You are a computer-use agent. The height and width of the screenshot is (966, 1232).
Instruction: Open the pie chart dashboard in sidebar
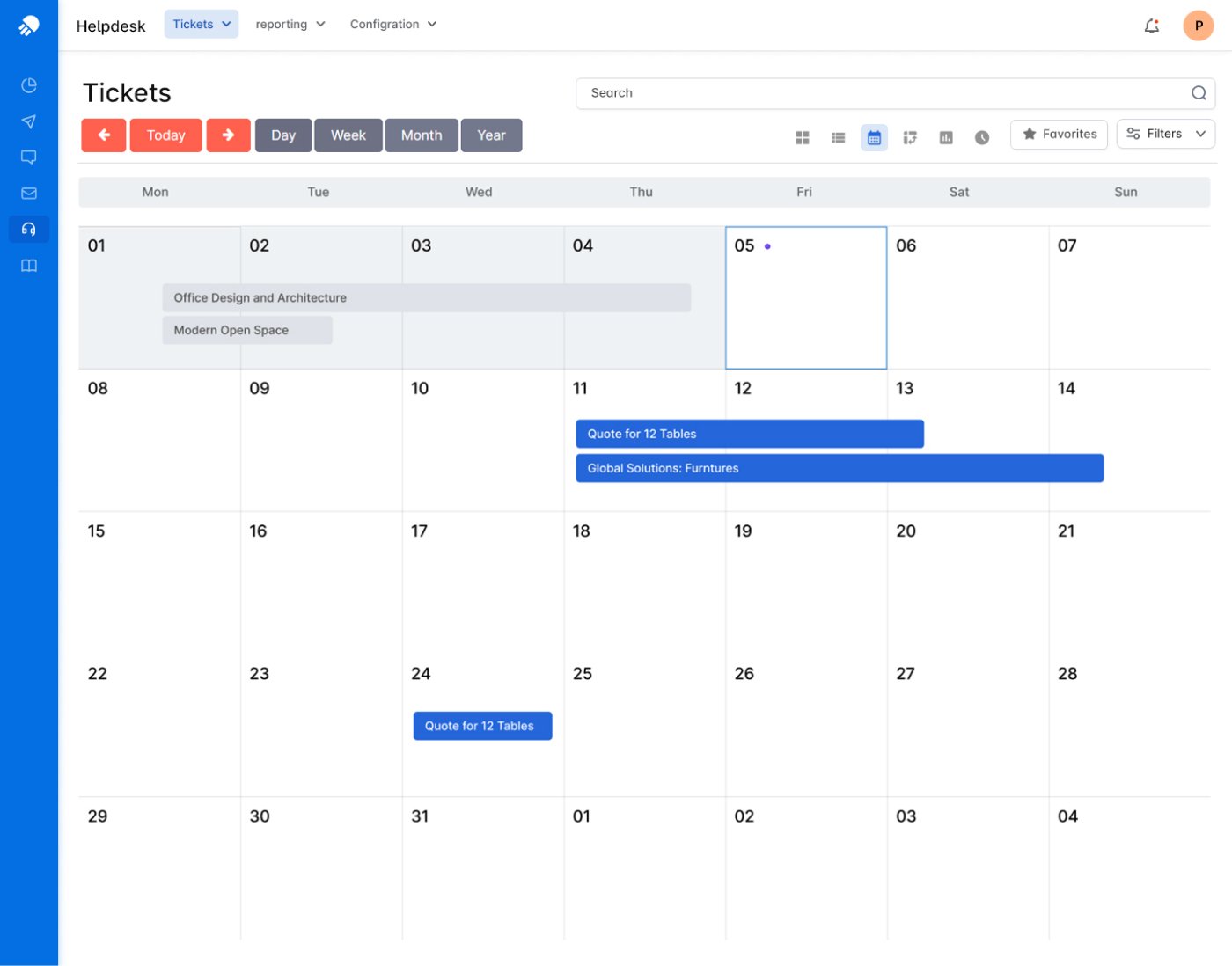[x=29, y=85]
